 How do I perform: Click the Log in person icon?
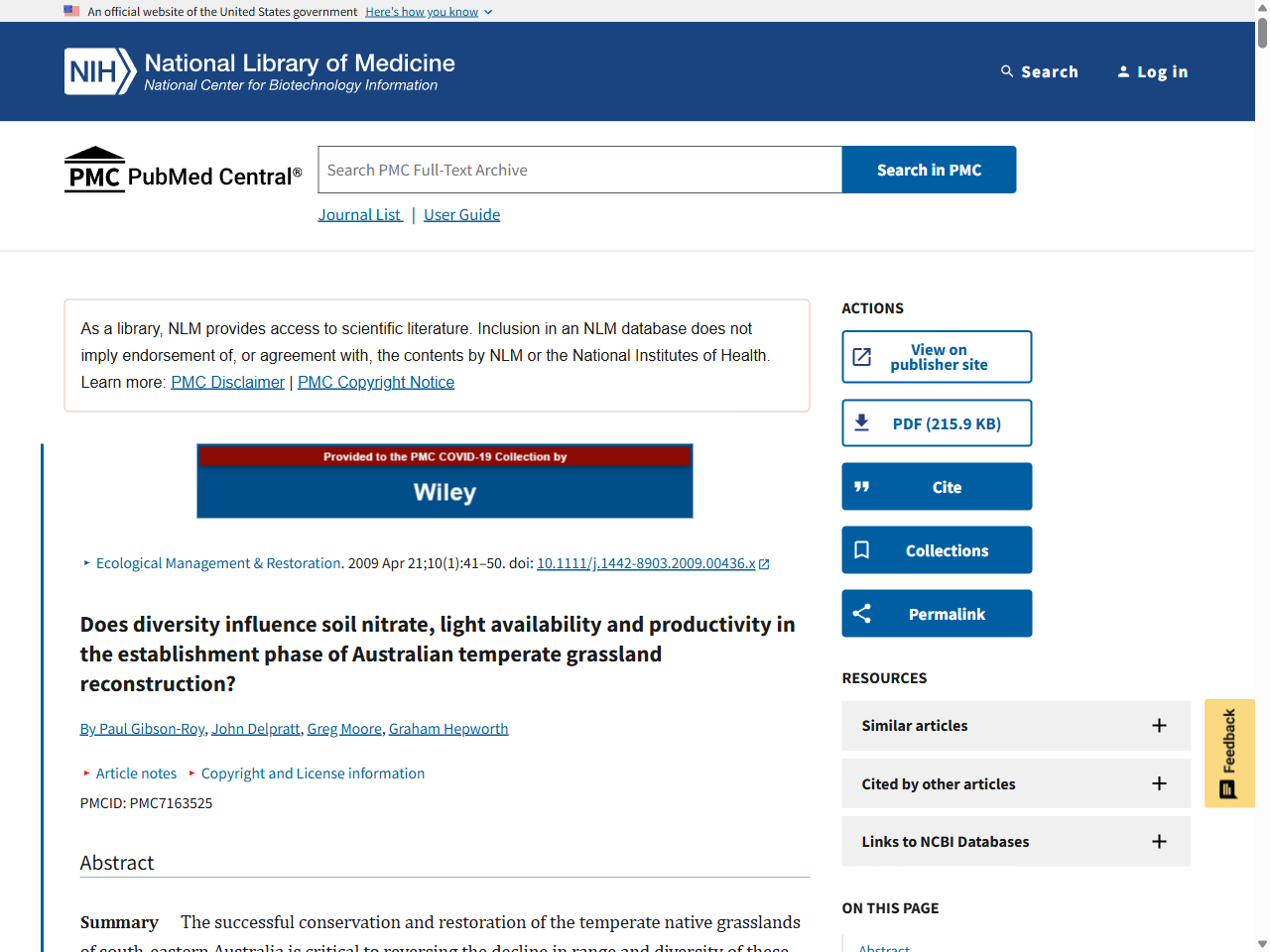1123,71
